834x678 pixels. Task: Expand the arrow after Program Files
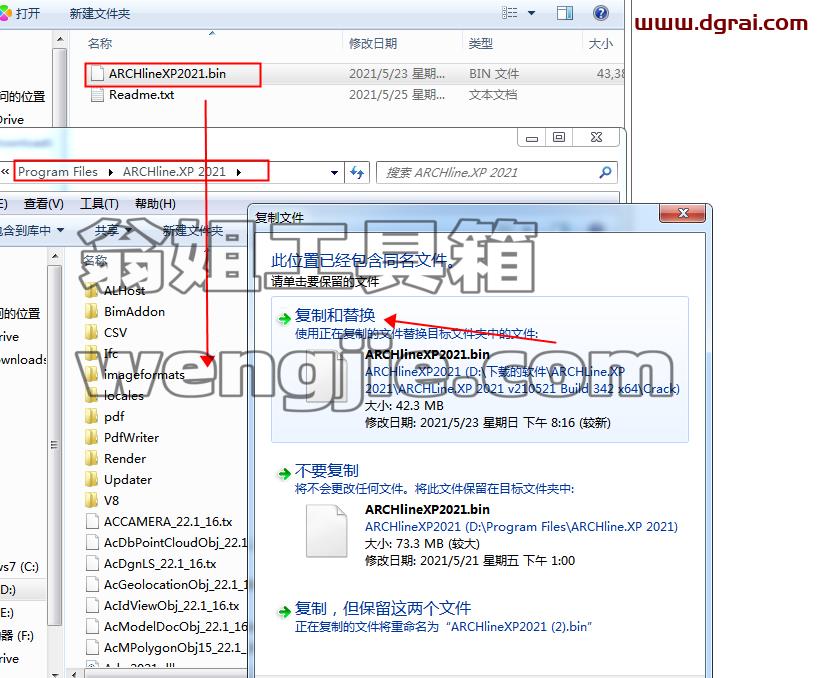point(111,172)
